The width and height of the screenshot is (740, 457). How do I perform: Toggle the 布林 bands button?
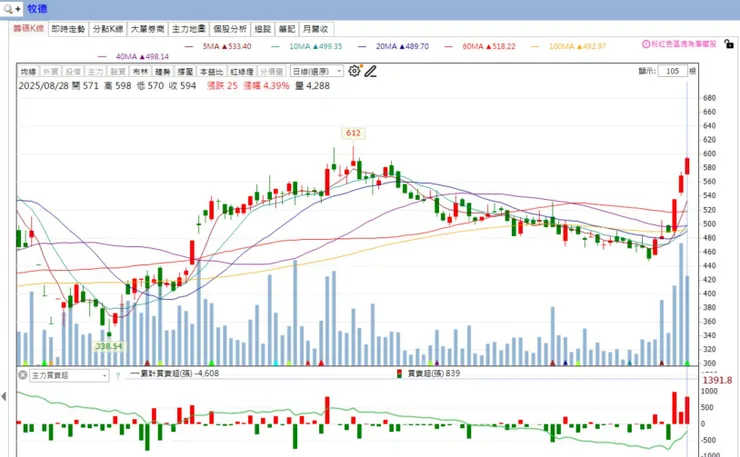coord(140,71)
